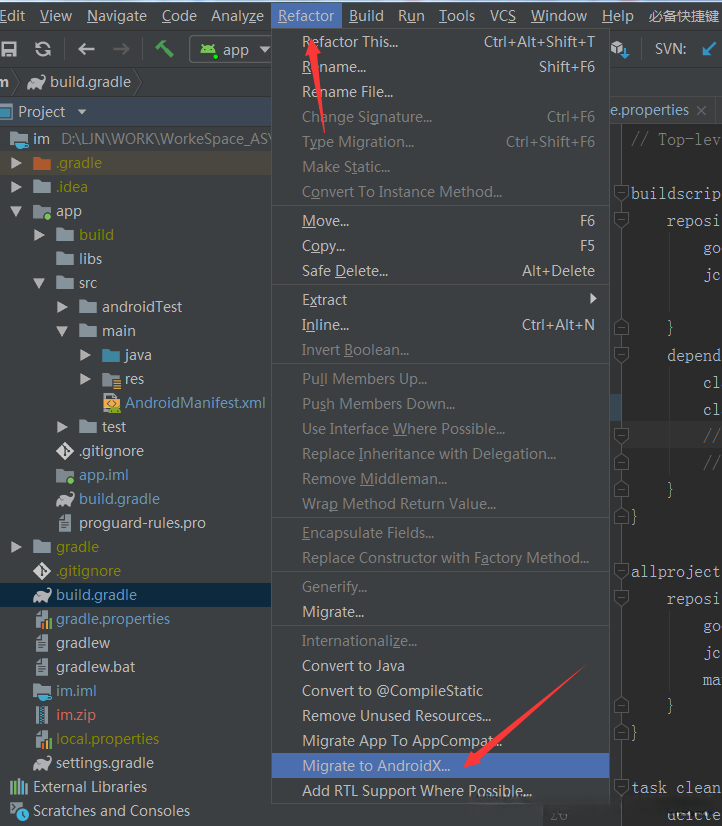Open the Project view dropdown arrow
Screen dimensions: 722x826
[x=82, y=112]
